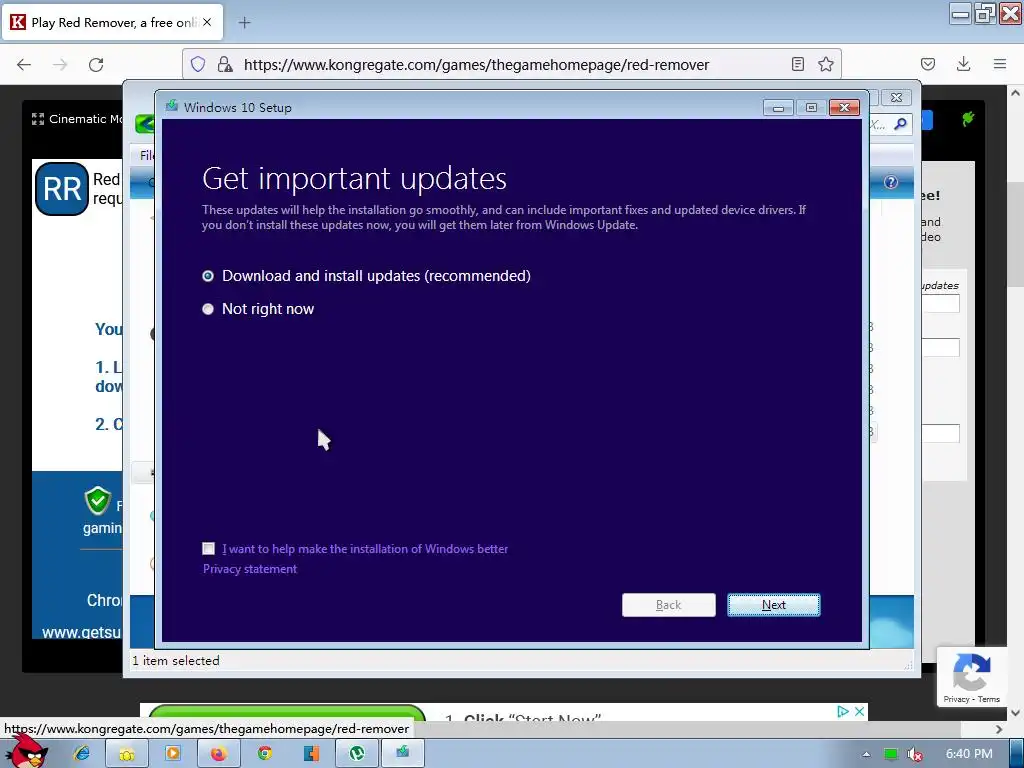Close the Windows 10 Setup window
This screenshot has width=1024, height=768.
click(x=844, y=108)
